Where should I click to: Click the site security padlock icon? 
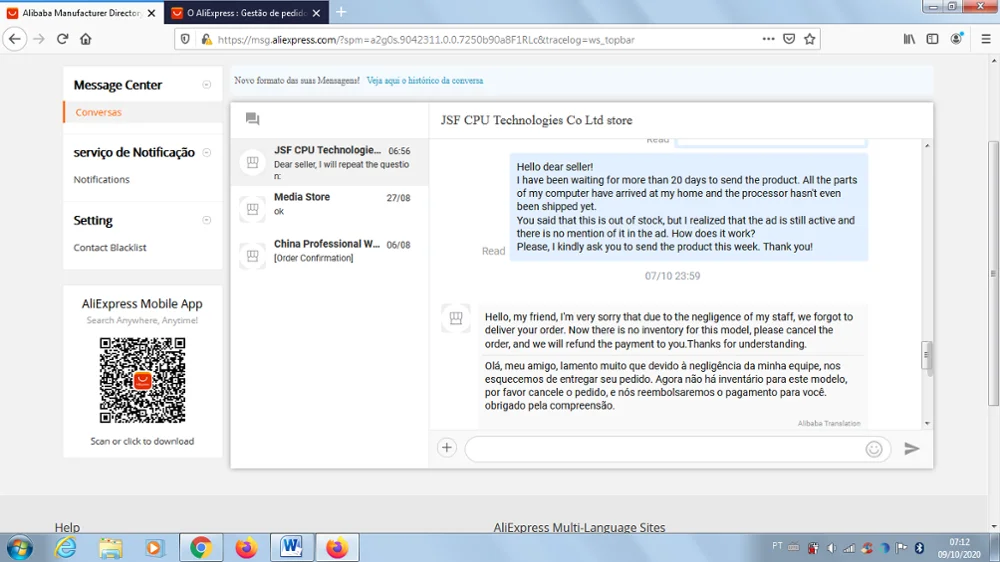(206, 39)
